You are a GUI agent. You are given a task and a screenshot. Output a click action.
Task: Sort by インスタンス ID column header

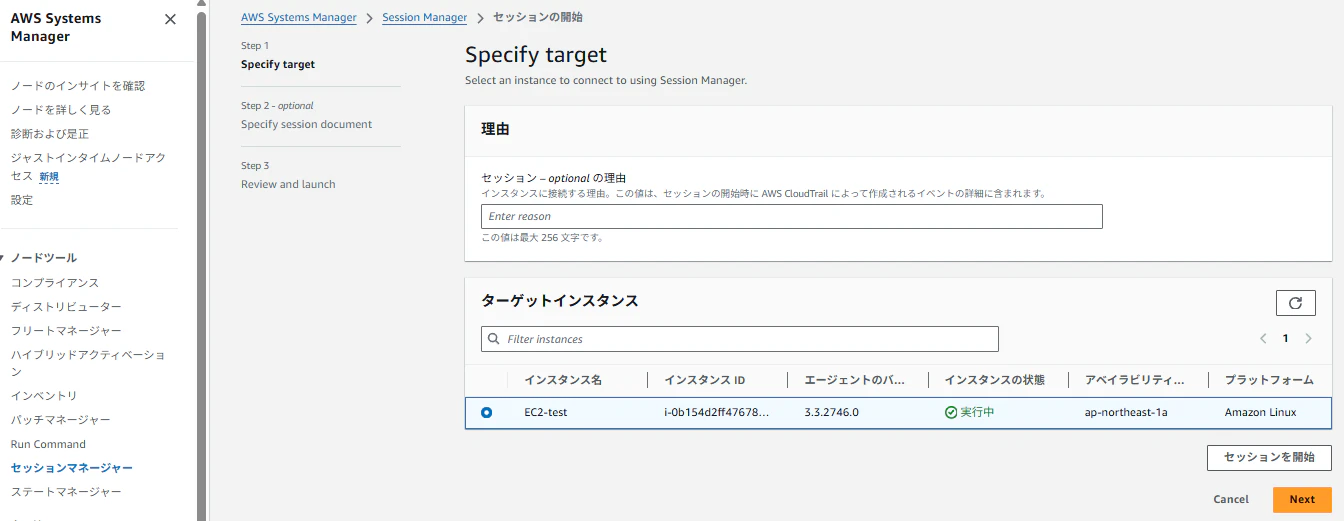(x=705, y=380)
